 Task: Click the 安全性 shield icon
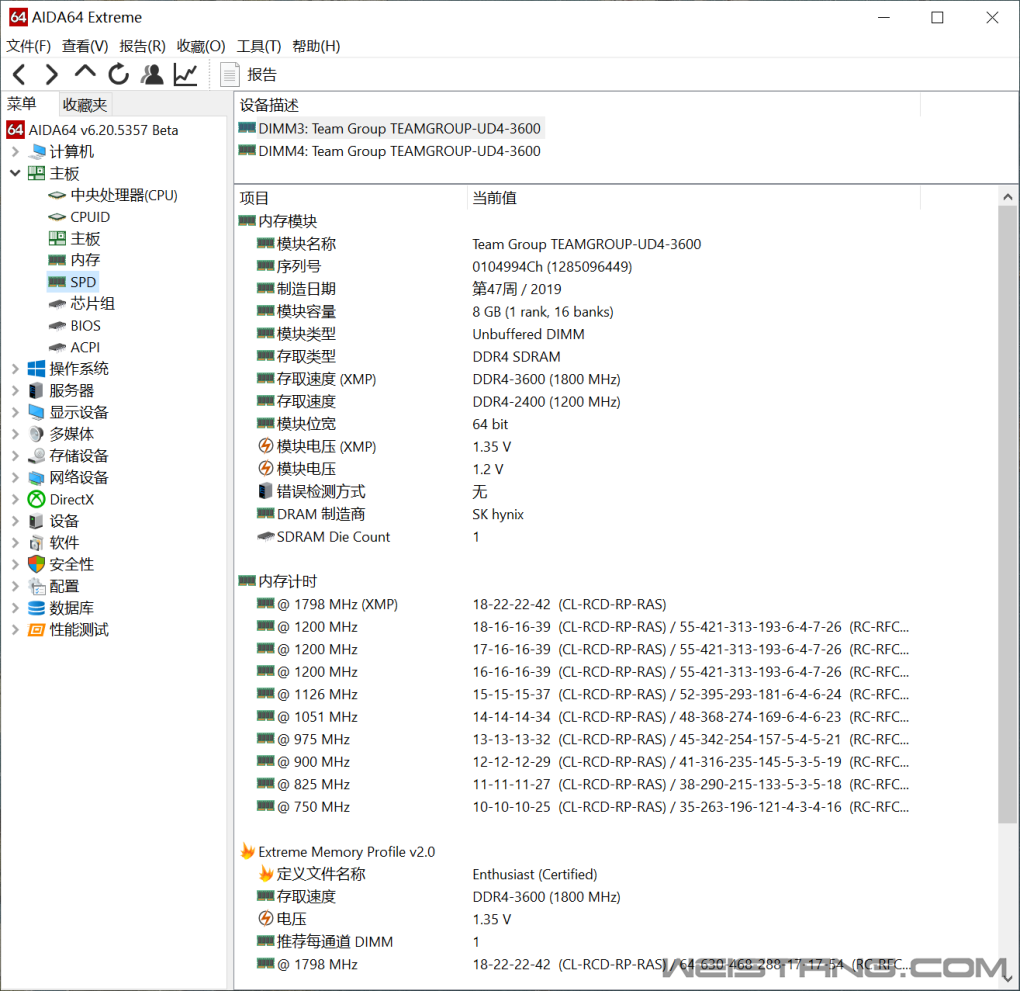[x=36, y=564]
